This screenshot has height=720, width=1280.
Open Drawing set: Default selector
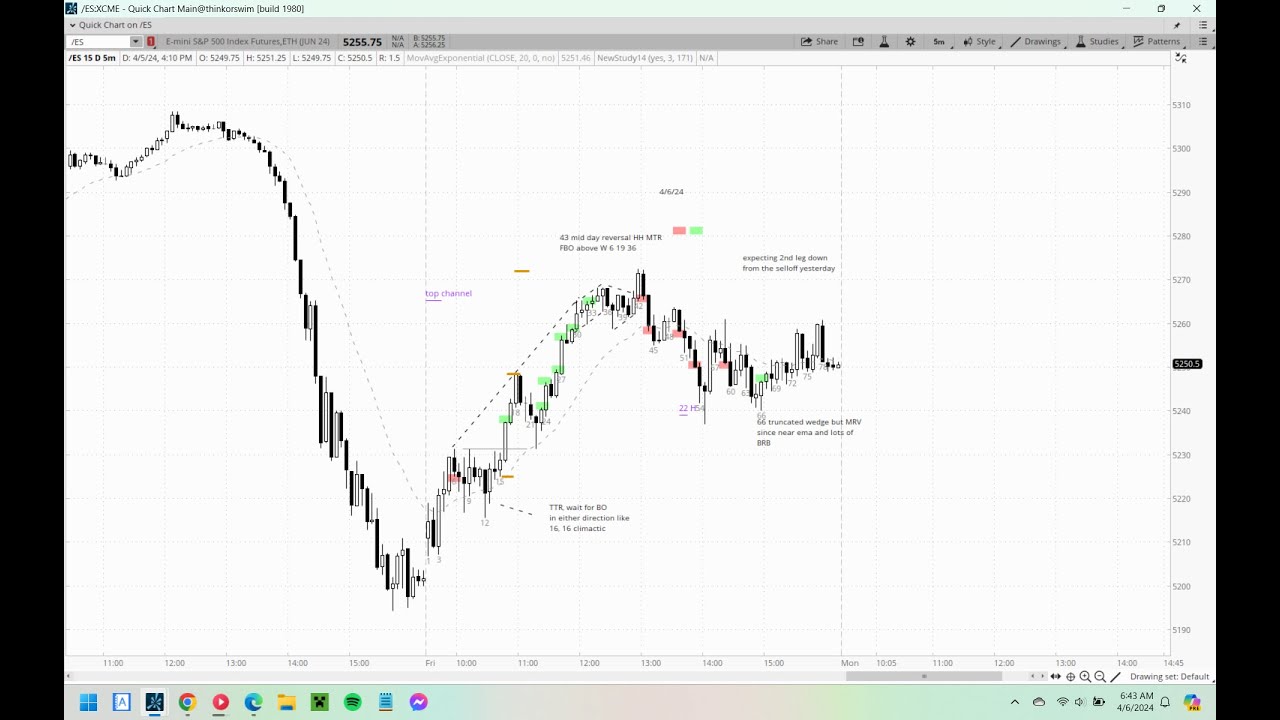tap(1169, 677)
